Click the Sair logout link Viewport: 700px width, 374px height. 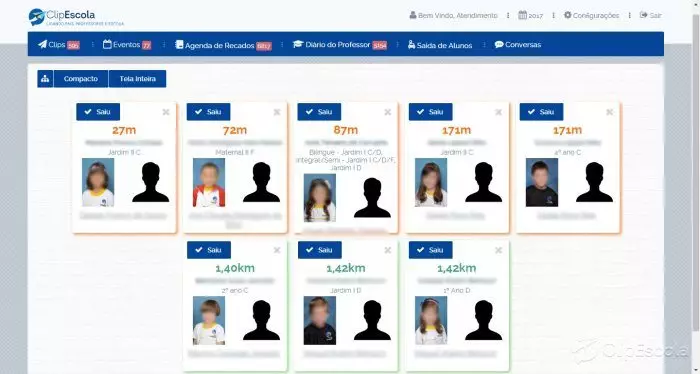650,16
